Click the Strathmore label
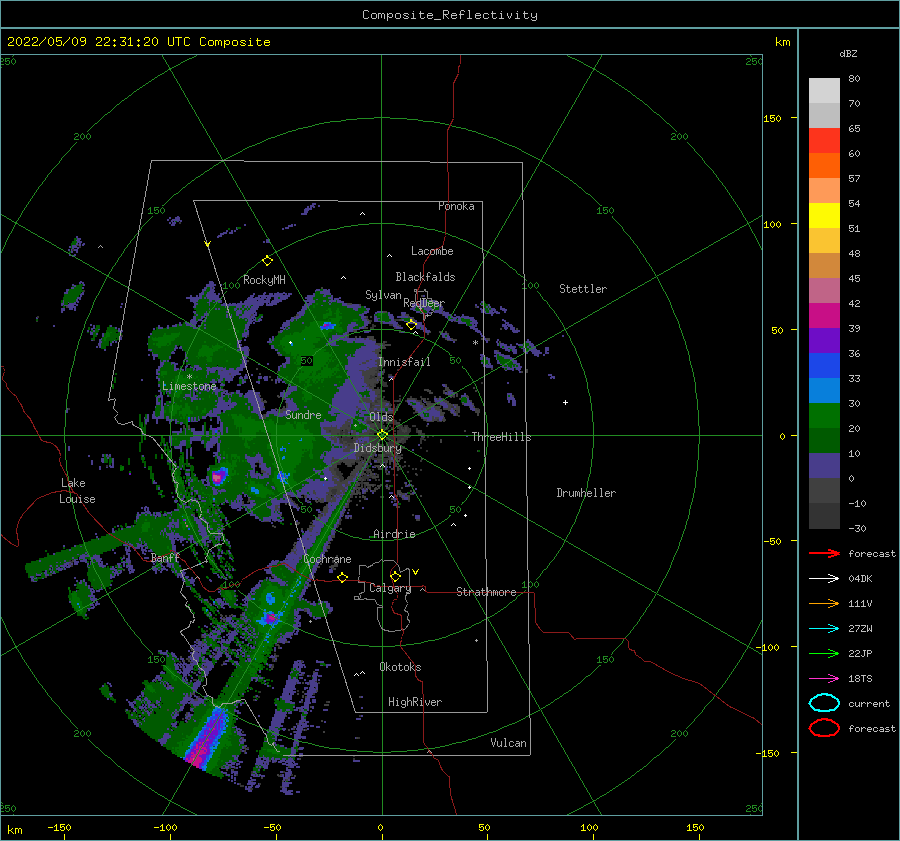900x841 pixels. coord(486,592)
